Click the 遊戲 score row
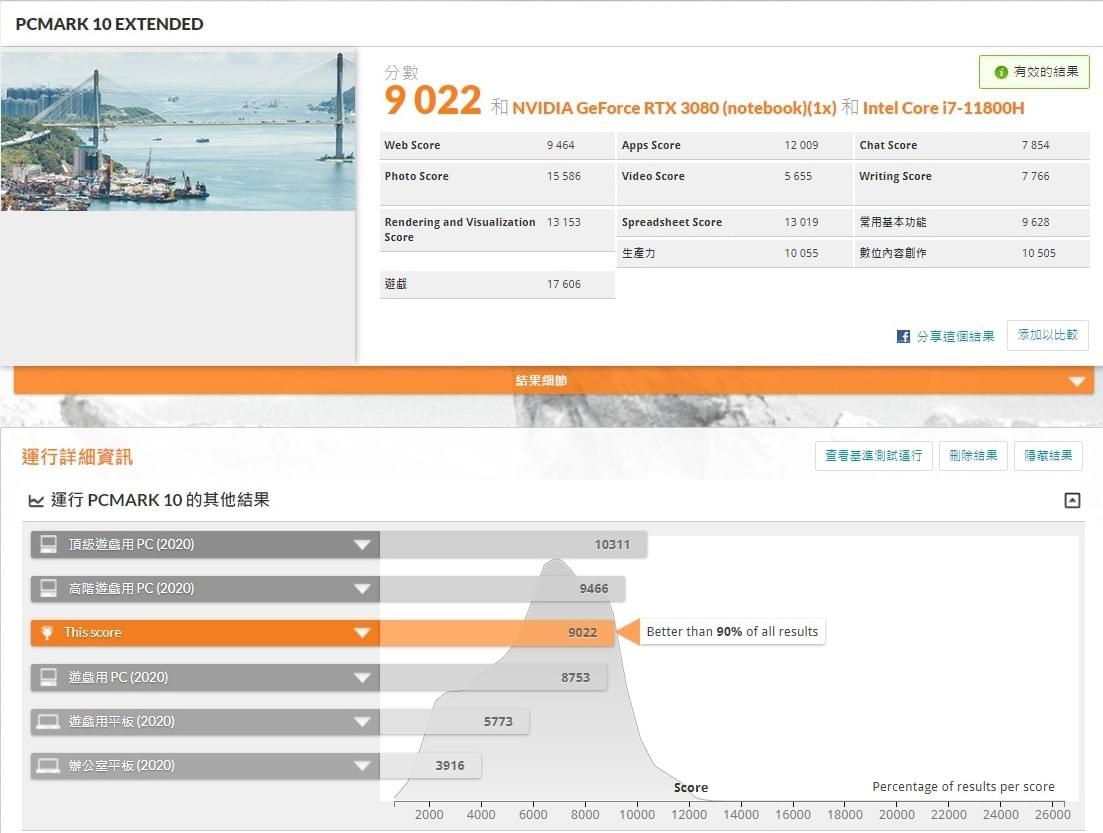Screen dimensions: 1103x833 (497, 284)
